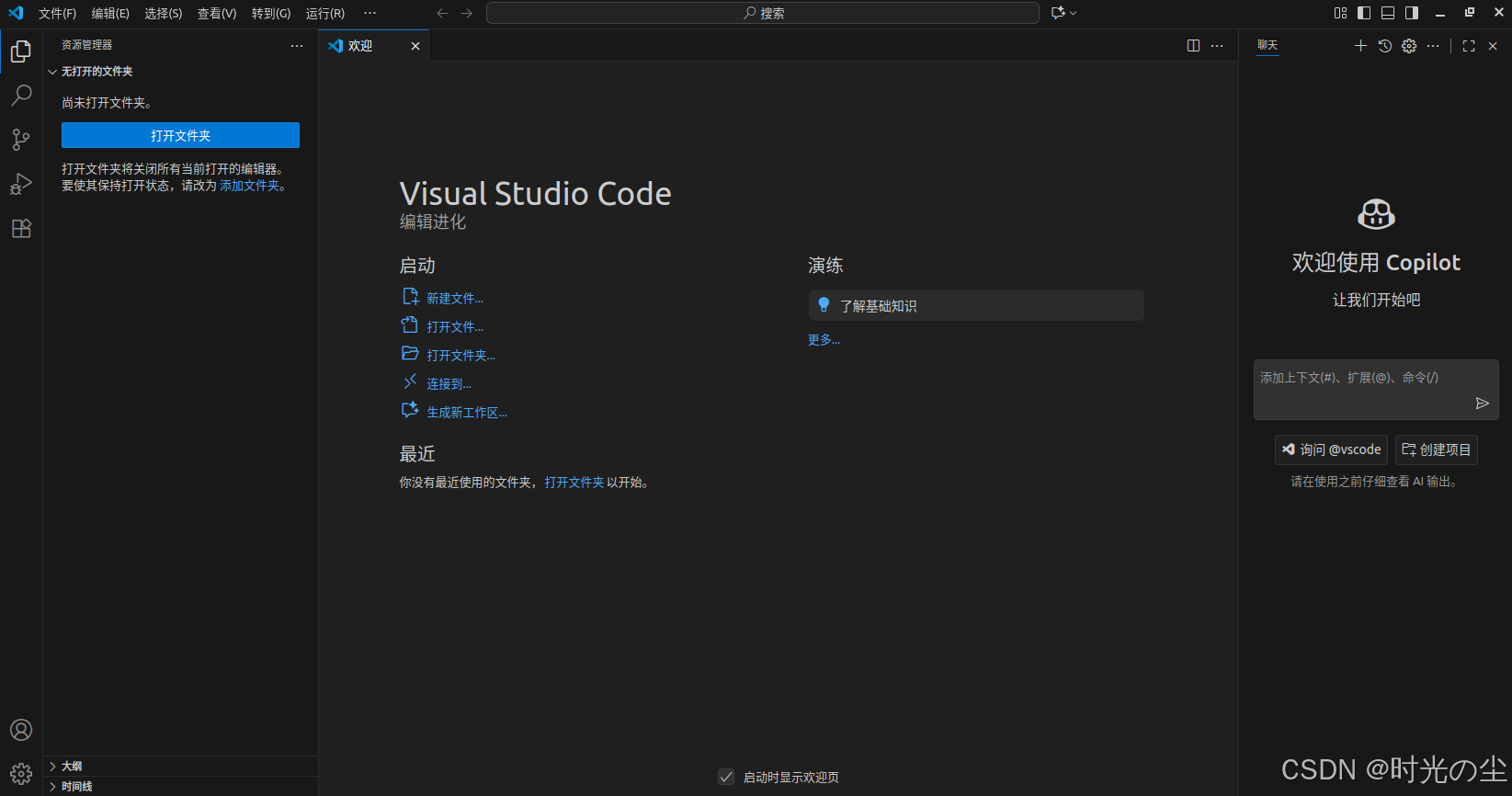Open the Copilot dropdown chevron in title bar
Viewport: 1512px width, 796px height.
[x=1073, y=13]
